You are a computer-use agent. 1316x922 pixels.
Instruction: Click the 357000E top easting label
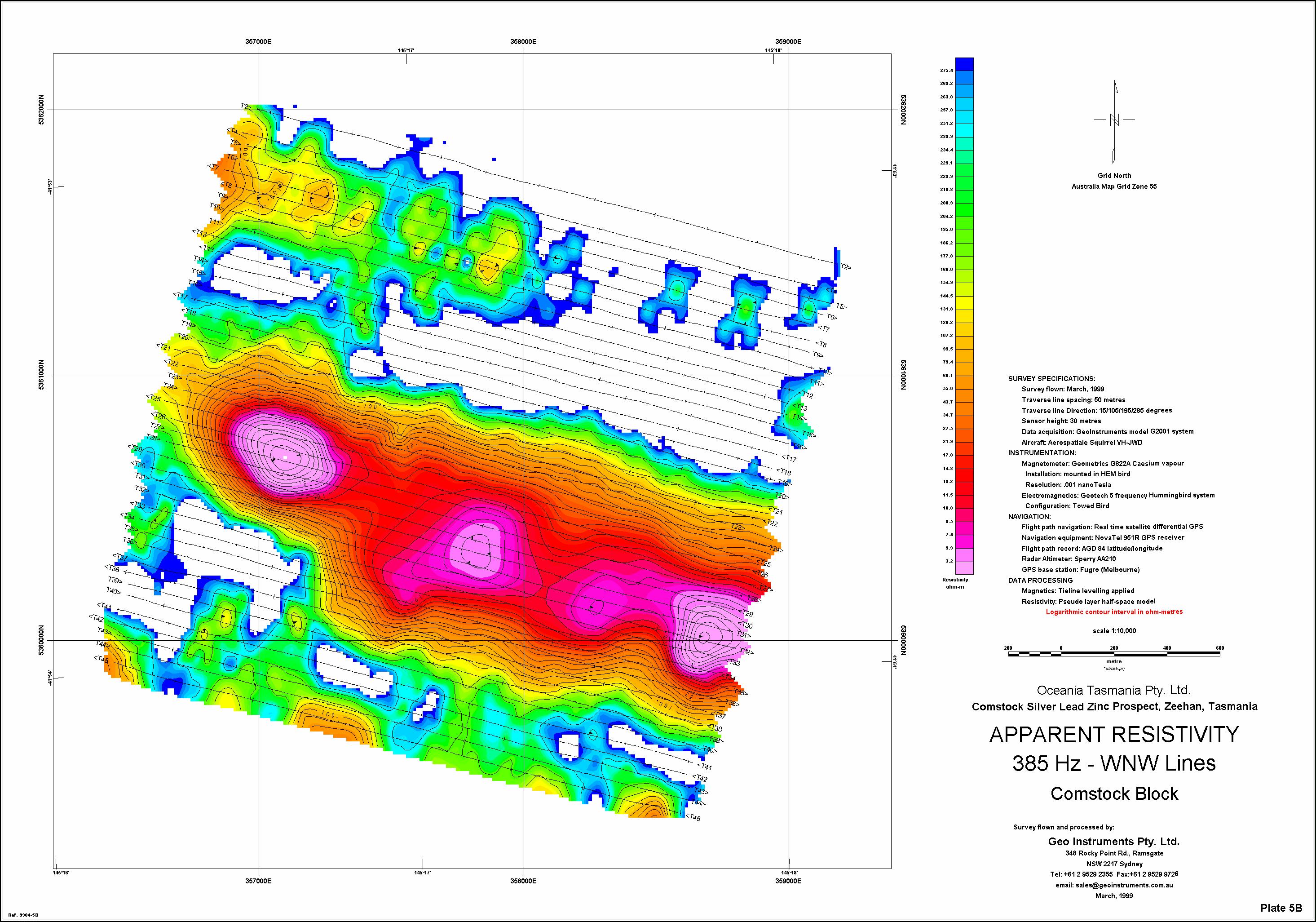(259, 42)
